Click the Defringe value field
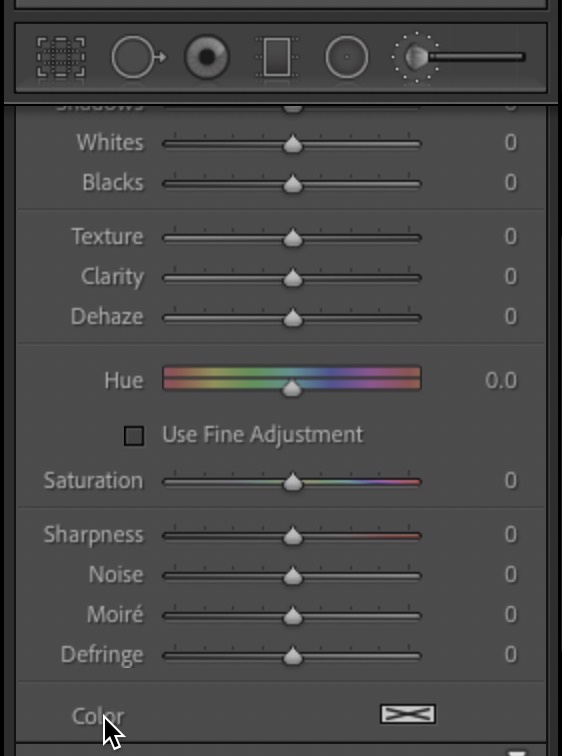 (510, 654)
